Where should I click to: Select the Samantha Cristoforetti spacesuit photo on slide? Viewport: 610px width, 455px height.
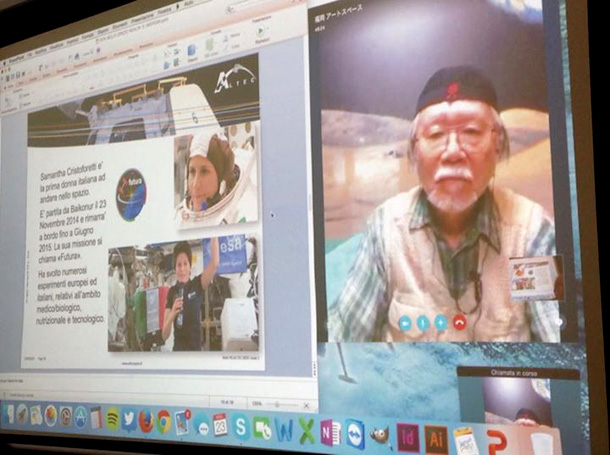pos(216,177)
